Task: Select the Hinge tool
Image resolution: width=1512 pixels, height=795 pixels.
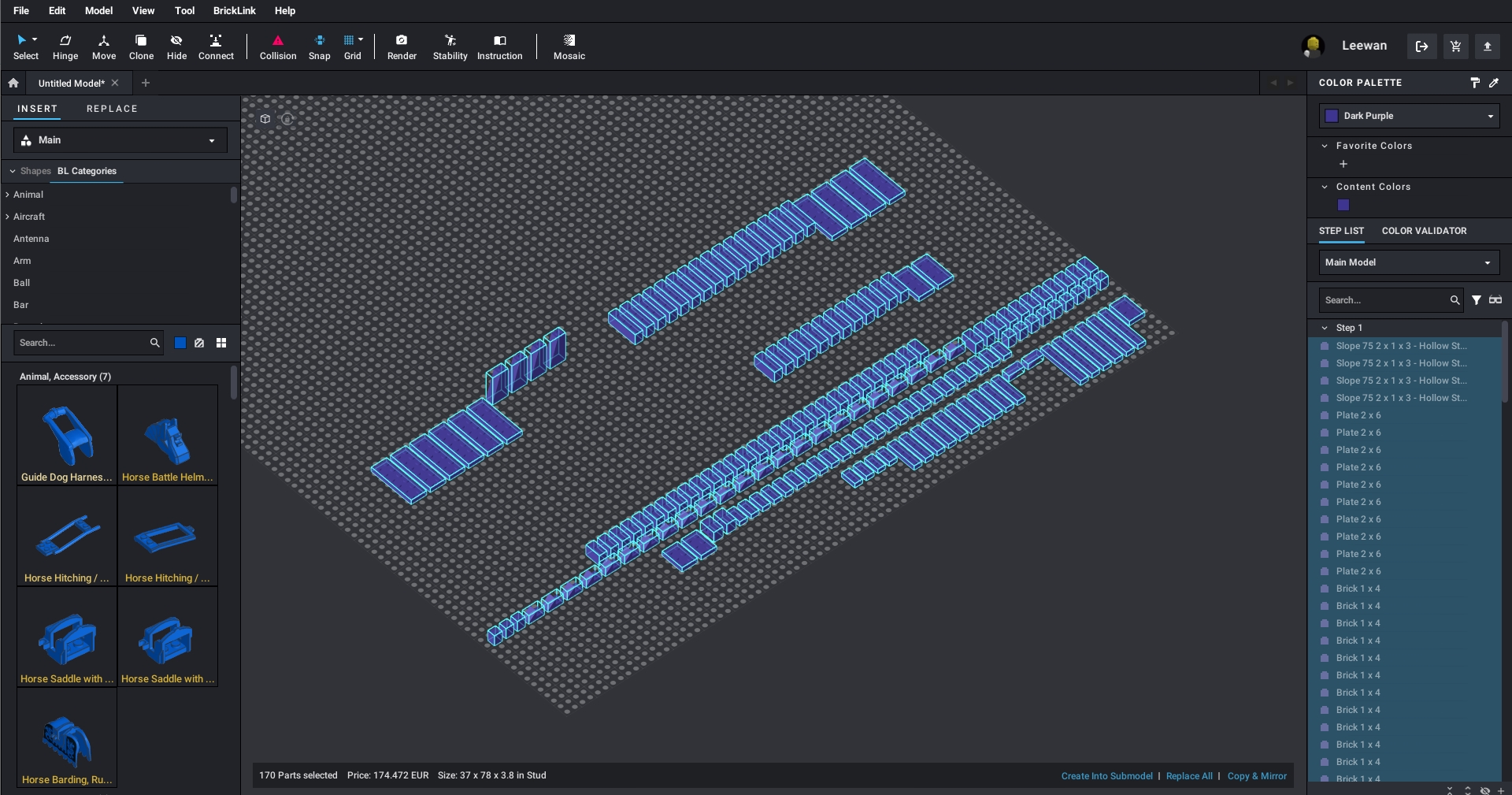Action: pyautogui.click(x=65, y=46)
